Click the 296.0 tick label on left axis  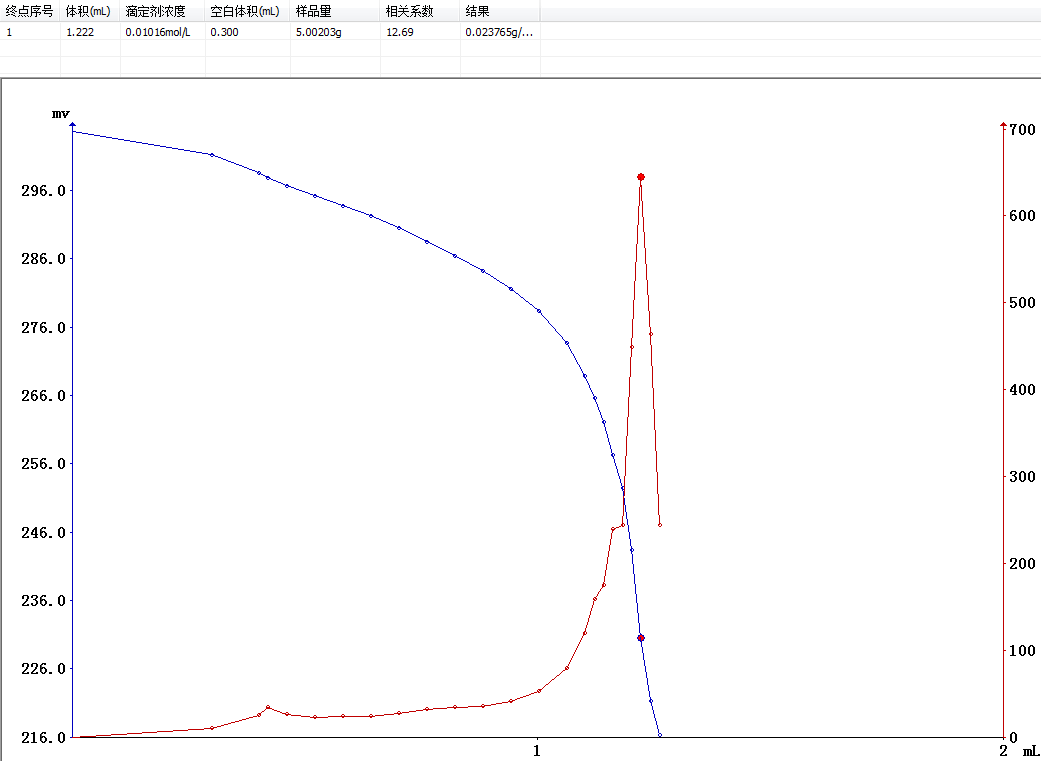pyautogui.click(x=43, y=191)
